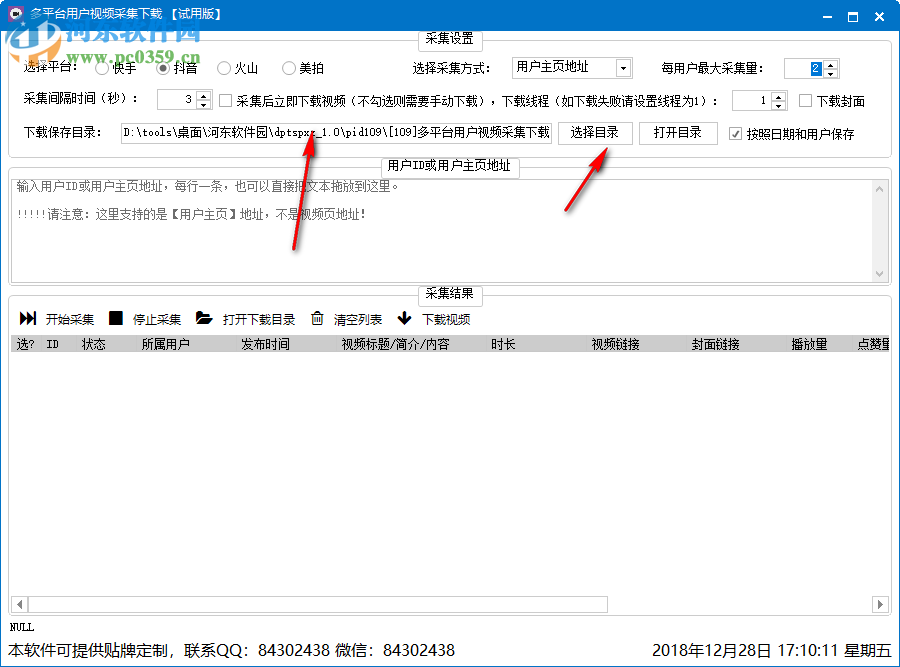Open download folder via 打开下载目录 icon

coord(203,319)
